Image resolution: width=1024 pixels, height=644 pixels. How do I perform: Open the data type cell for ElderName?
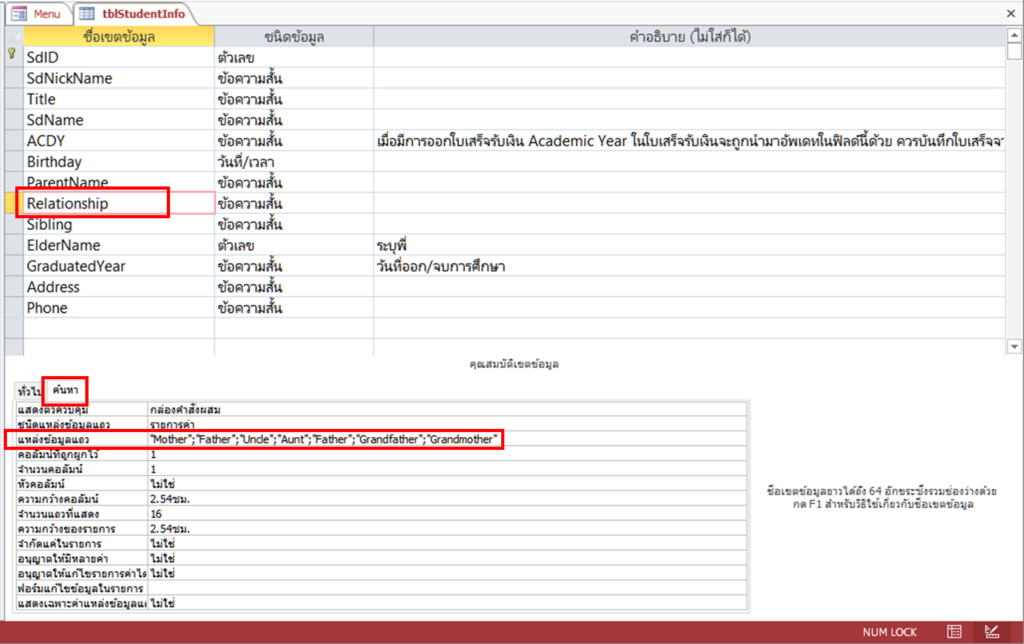(293, 246)
